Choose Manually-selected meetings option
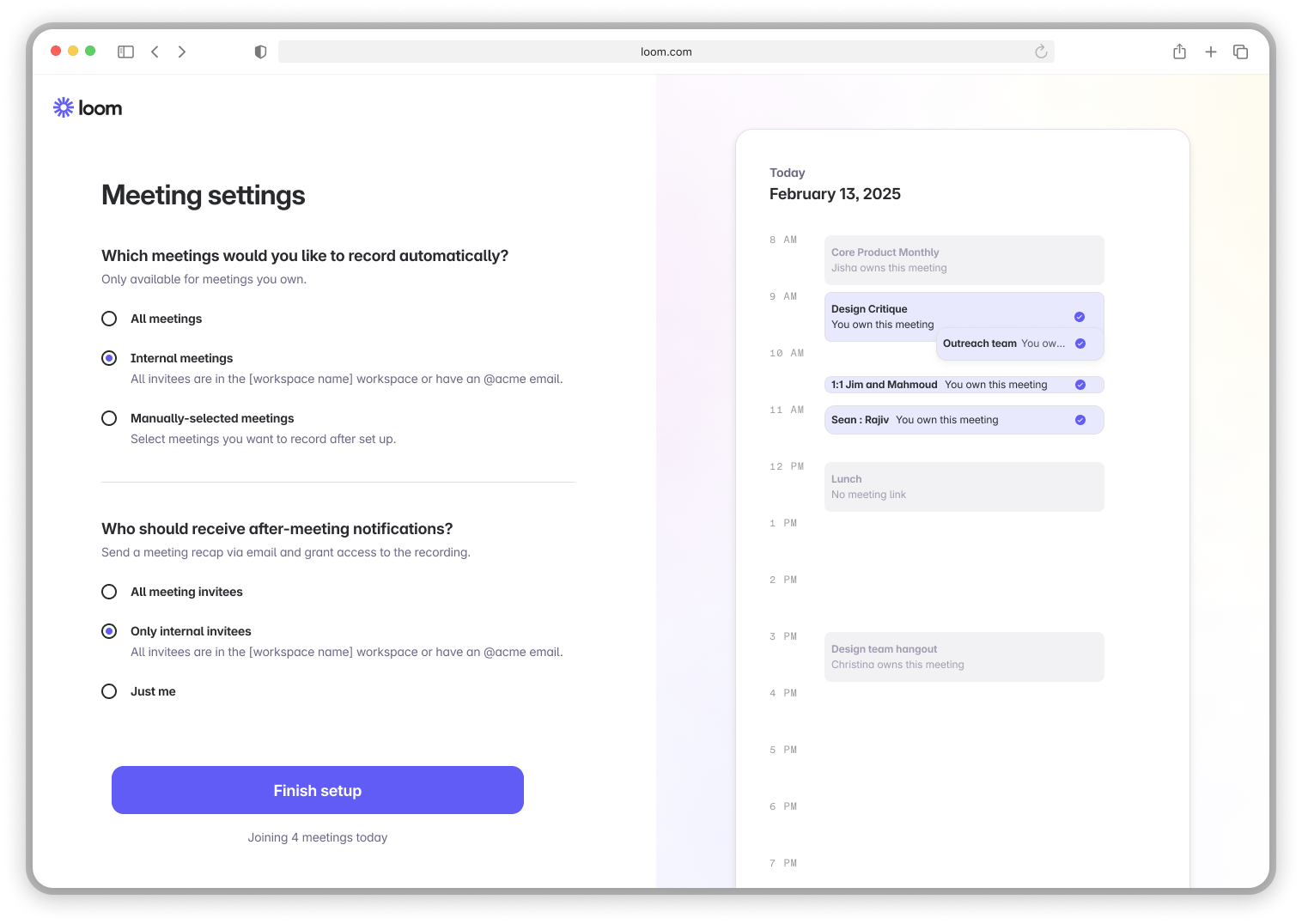 pyautogui.click(x=109, y=418)
